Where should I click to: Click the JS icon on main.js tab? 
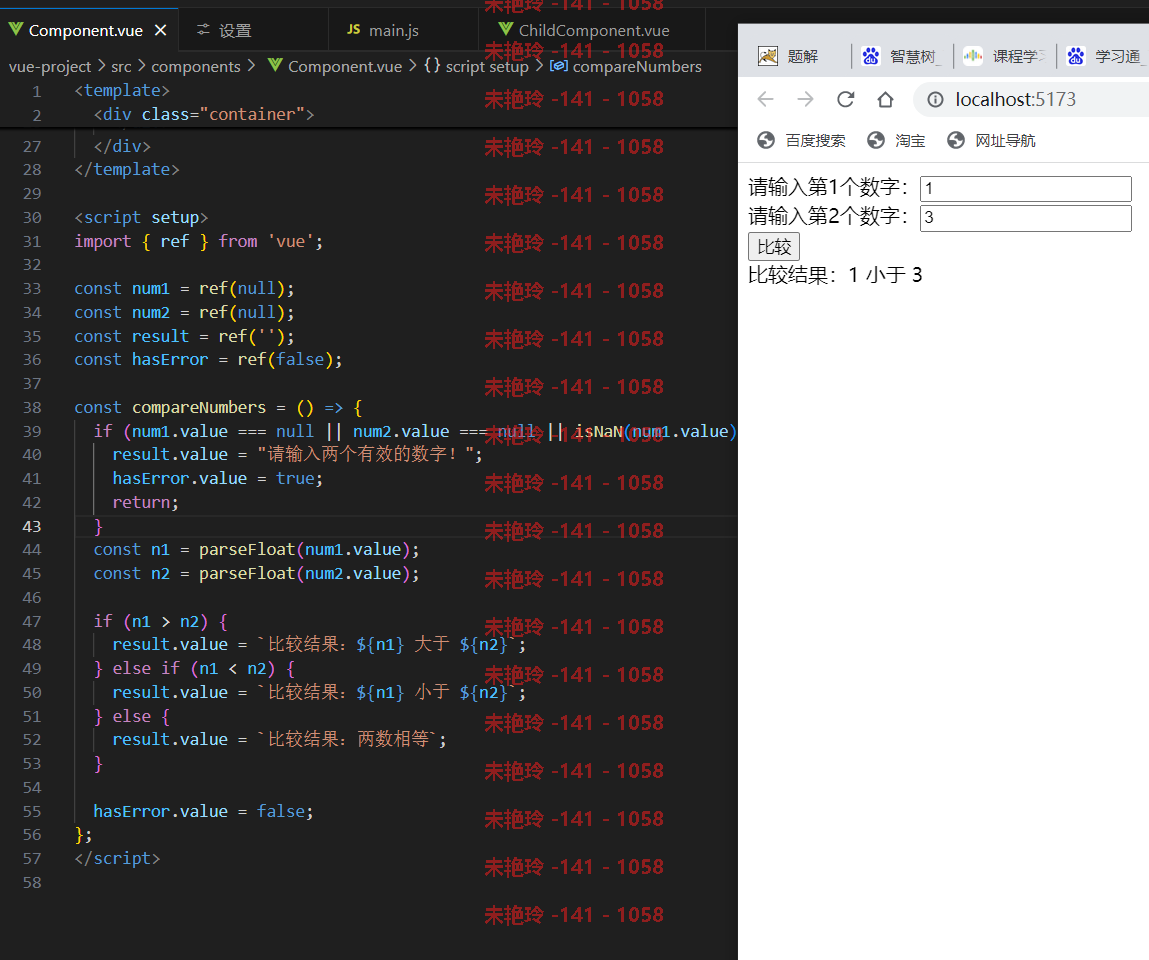point(354,29)
